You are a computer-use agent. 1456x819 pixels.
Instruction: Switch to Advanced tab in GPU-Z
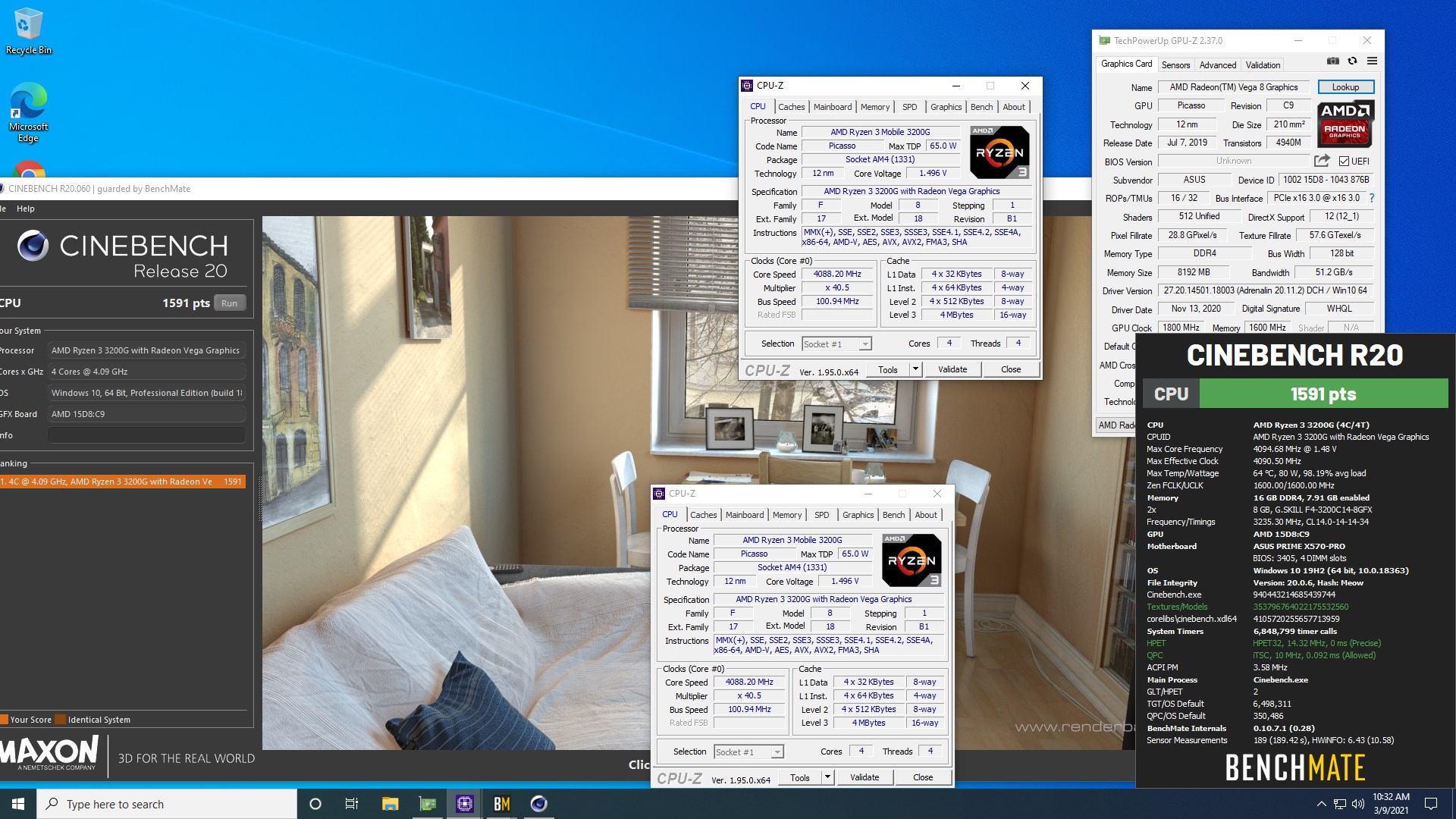(1217, 65)
